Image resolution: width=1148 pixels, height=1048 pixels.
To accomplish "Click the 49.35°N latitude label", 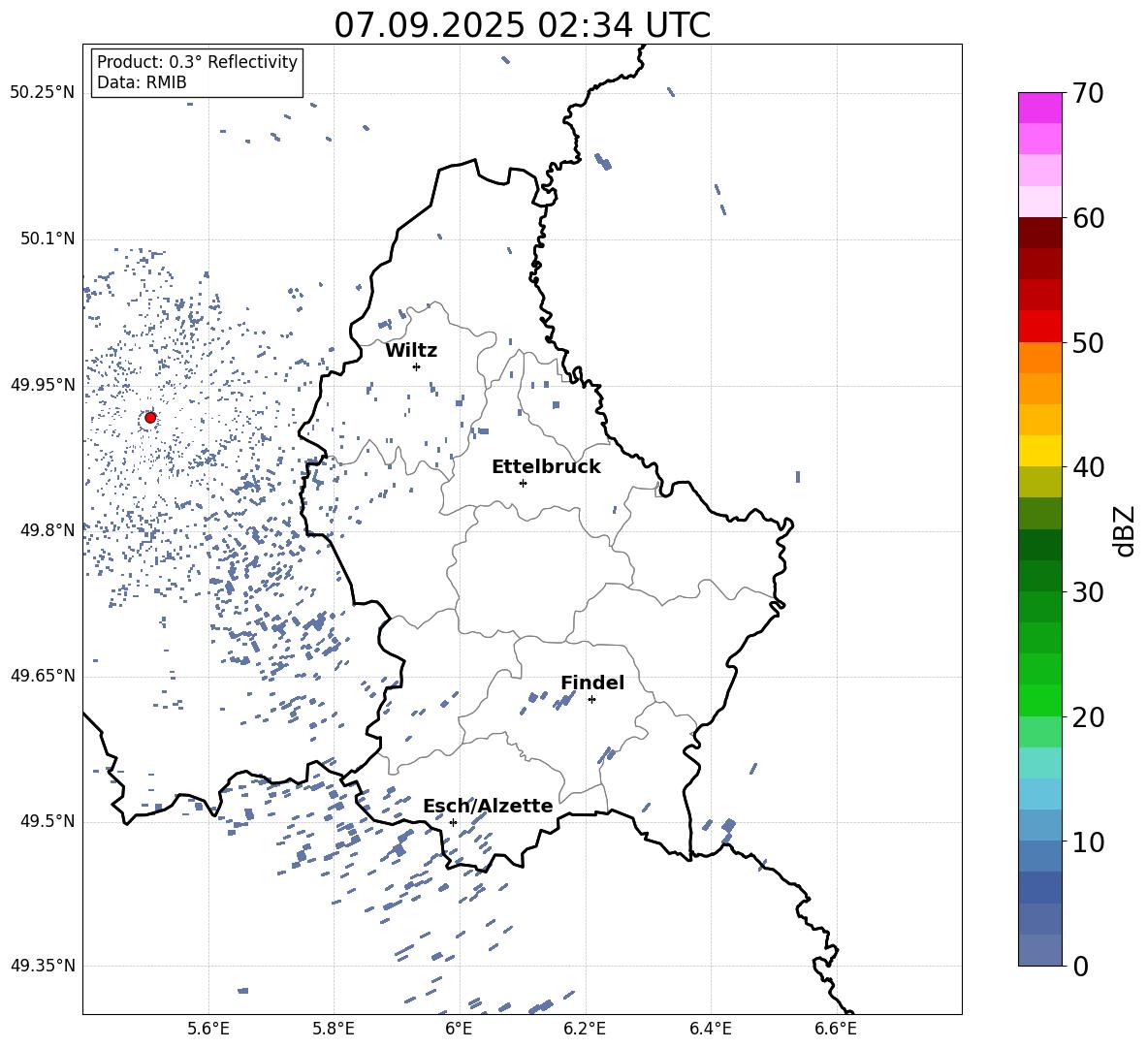I will point(43,966).
